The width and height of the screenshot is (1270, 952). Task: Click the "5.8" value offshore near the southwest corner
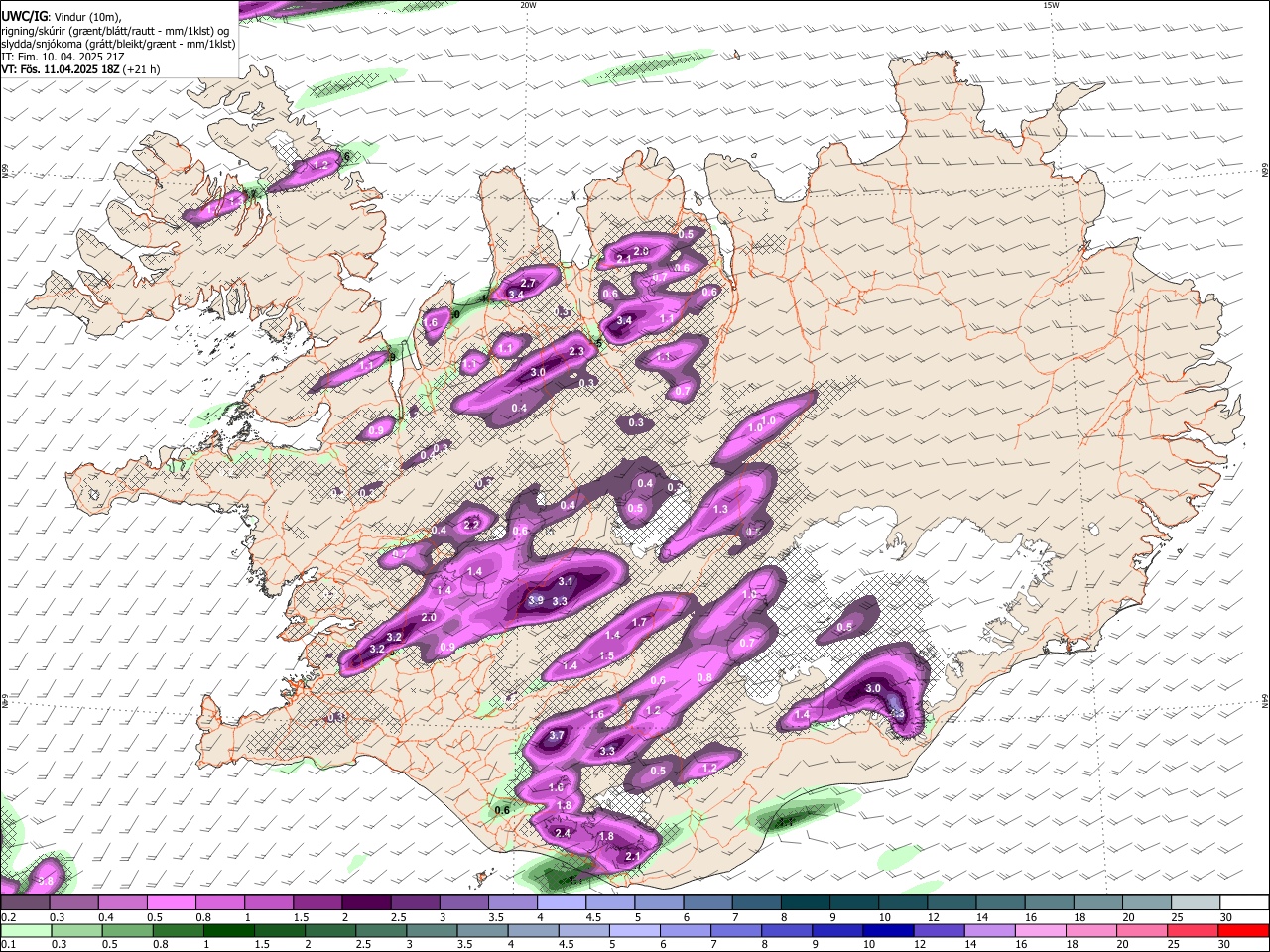(x=45, y=881)
